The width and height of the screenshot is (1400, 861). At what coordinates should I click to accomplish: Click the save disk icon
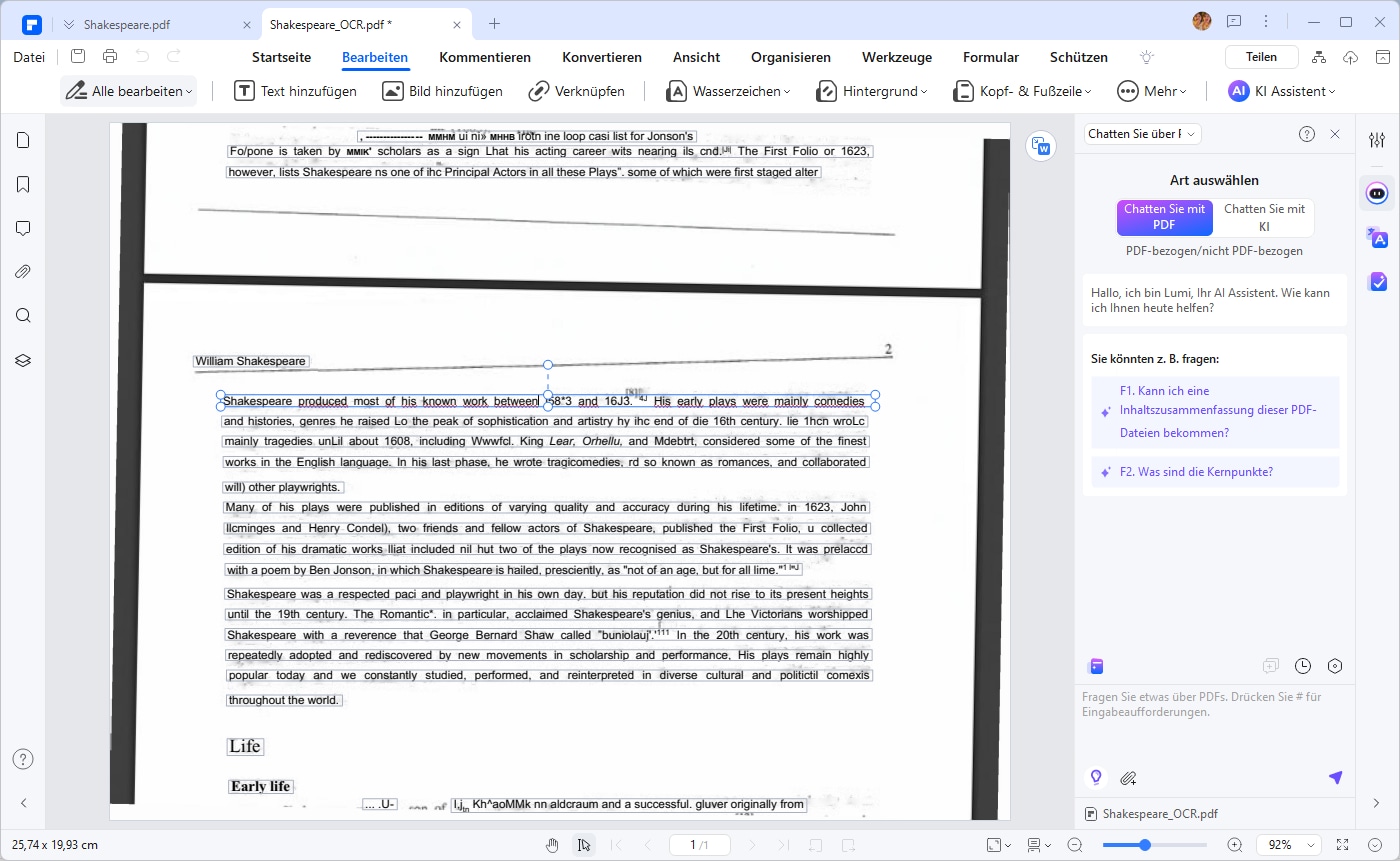(x=78, y=57)
